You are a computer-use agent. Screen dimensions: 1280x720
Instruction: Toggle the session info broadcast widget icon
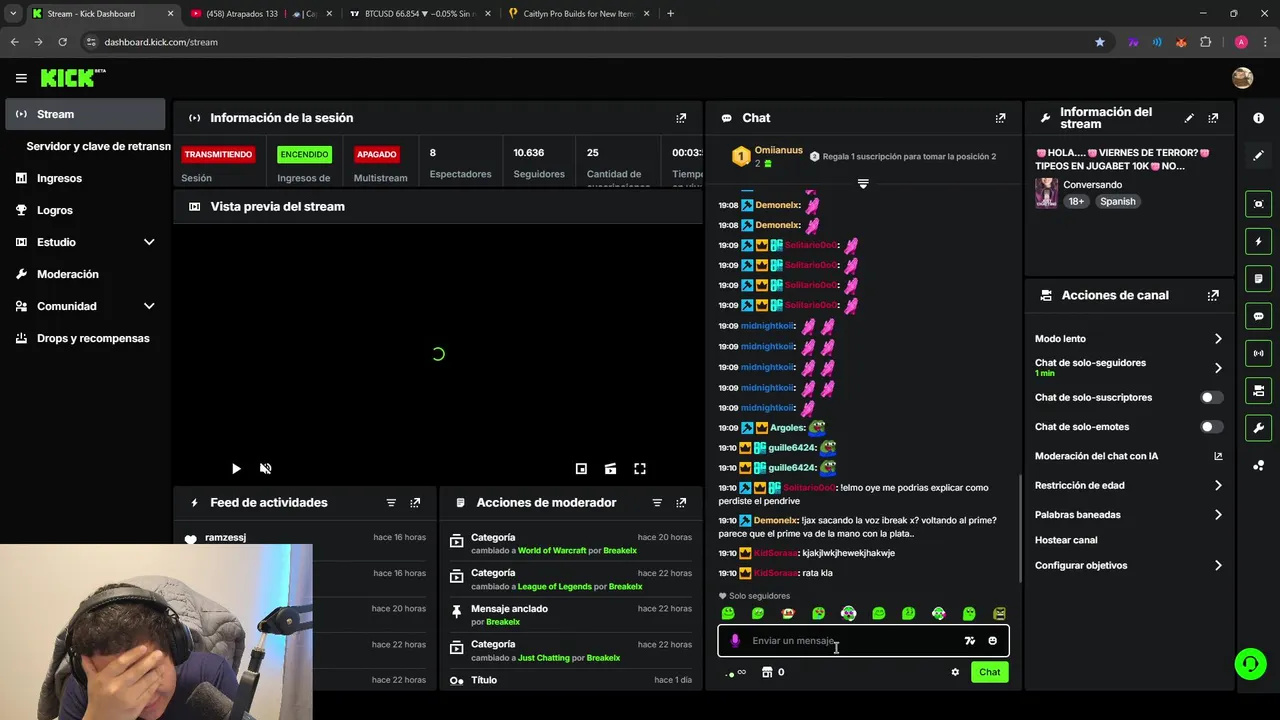tap(1258, 353)
